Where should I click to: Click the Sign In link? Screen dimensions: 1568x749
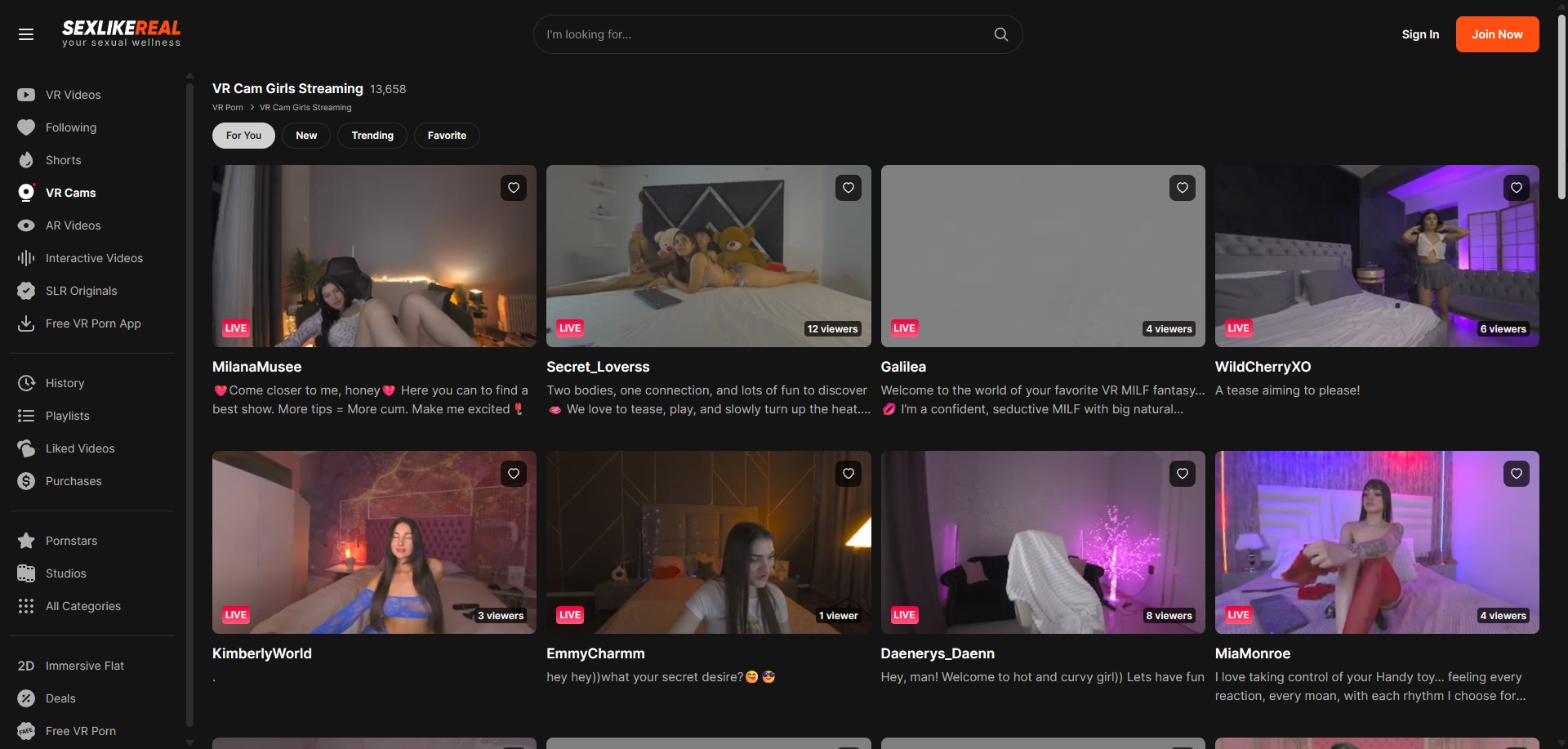pos(1419,34)
